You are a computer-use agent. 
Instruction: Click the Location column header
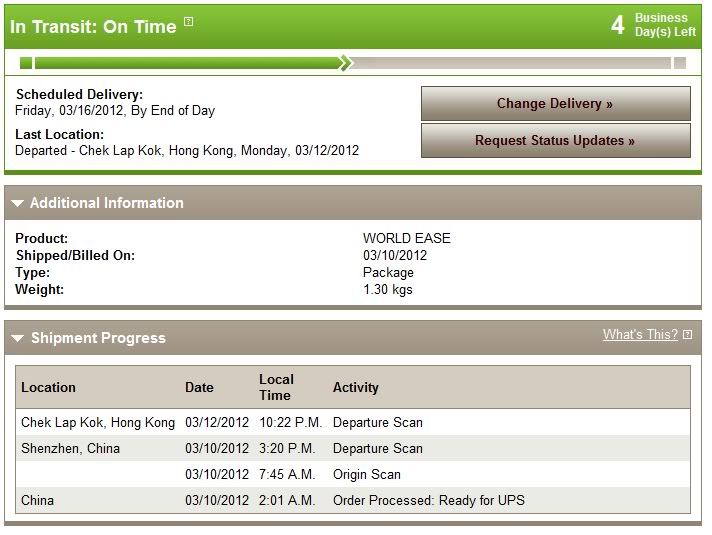48,387
